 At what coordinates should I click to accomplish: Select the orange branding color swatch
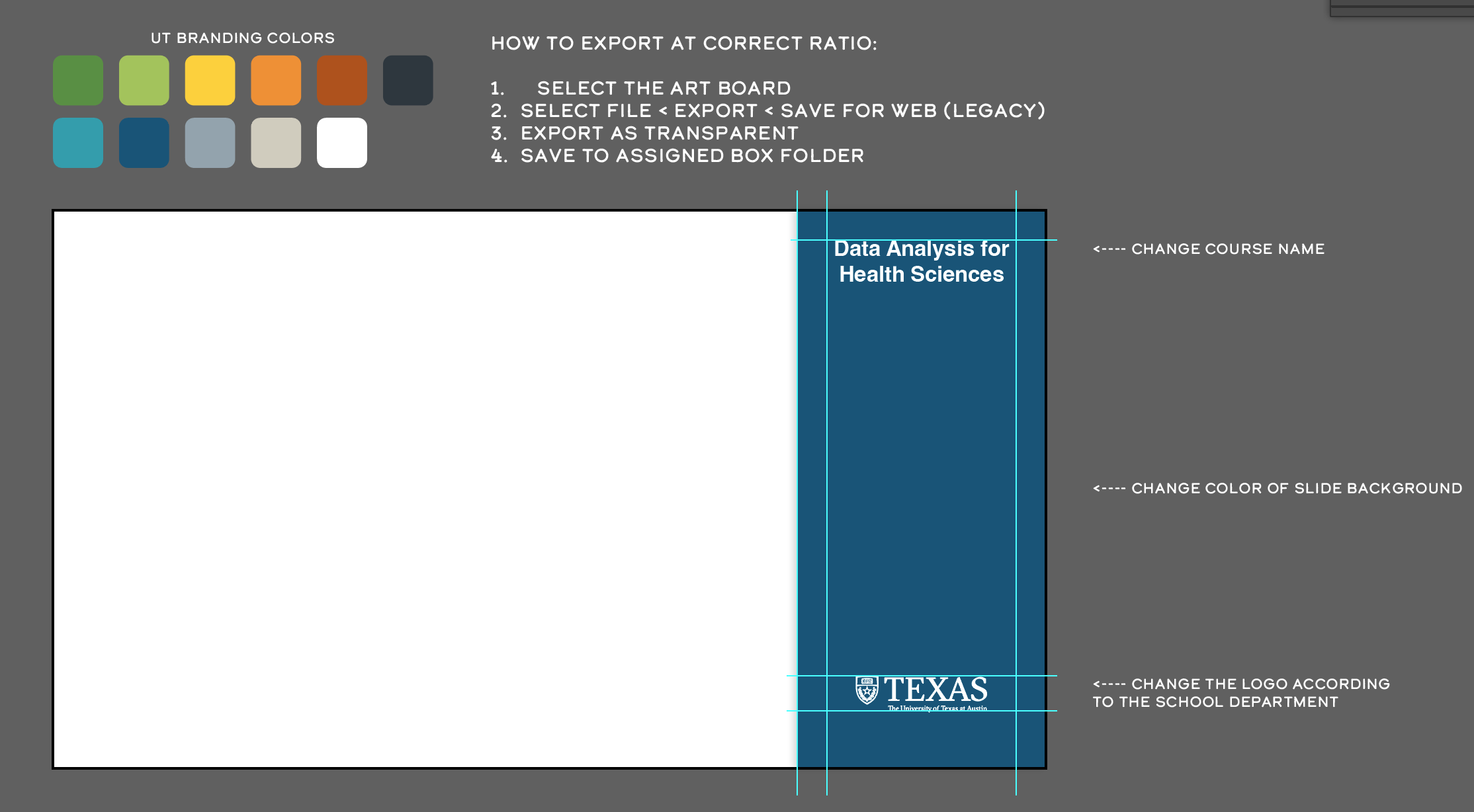tap(276, 81)
